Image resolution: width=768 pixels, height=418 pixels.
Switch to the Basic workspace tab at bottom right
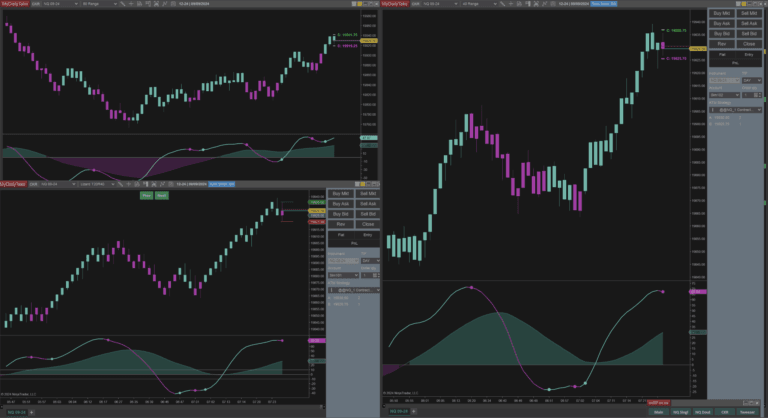[658, 411]
